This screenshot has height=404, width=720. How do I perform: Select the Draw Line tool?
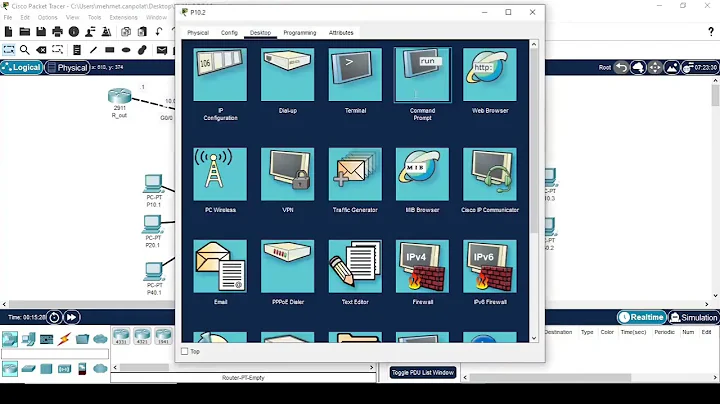point(93,50)
